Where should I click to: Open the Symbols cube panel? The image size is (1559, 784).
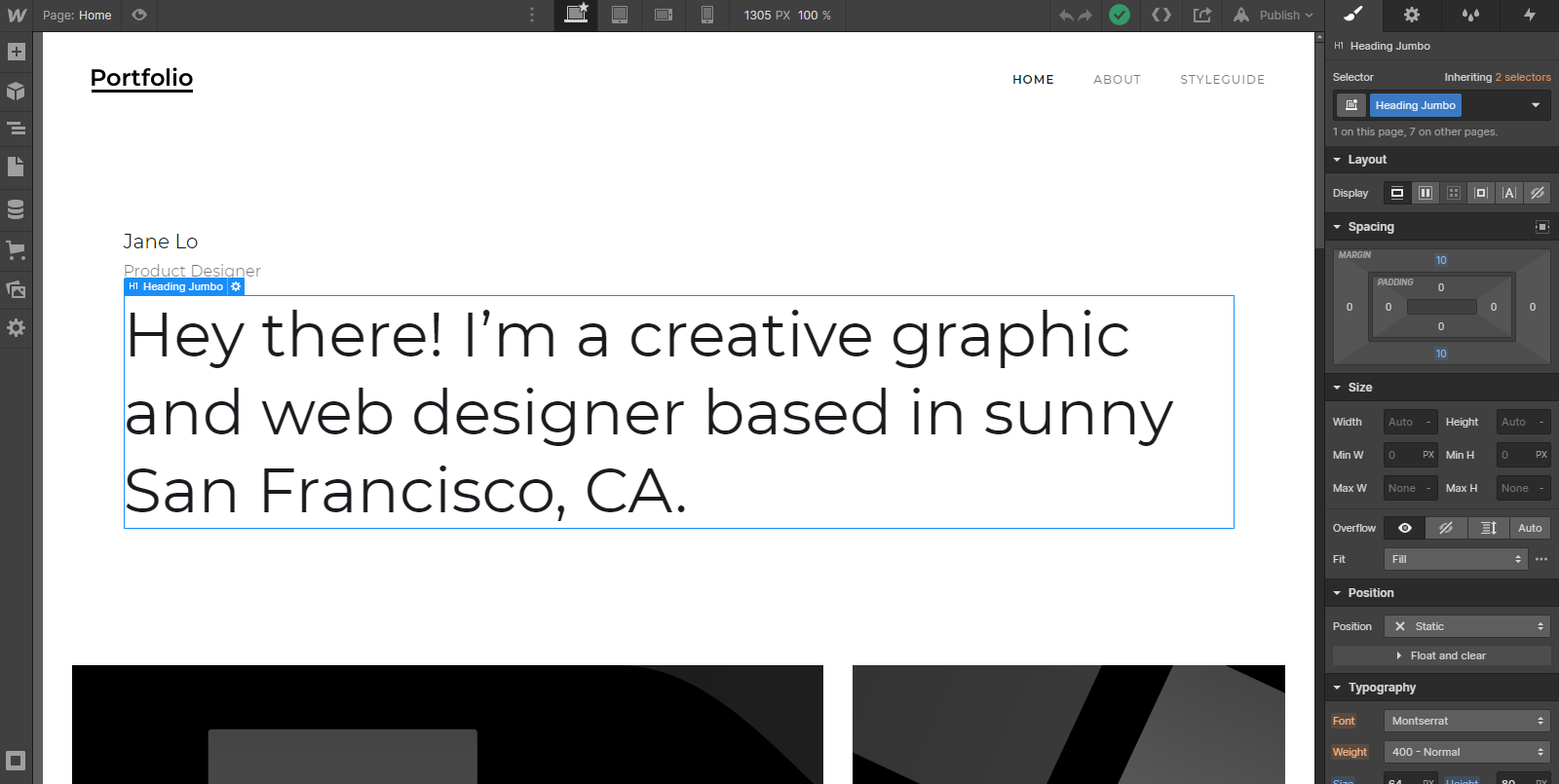pos(16,91)
